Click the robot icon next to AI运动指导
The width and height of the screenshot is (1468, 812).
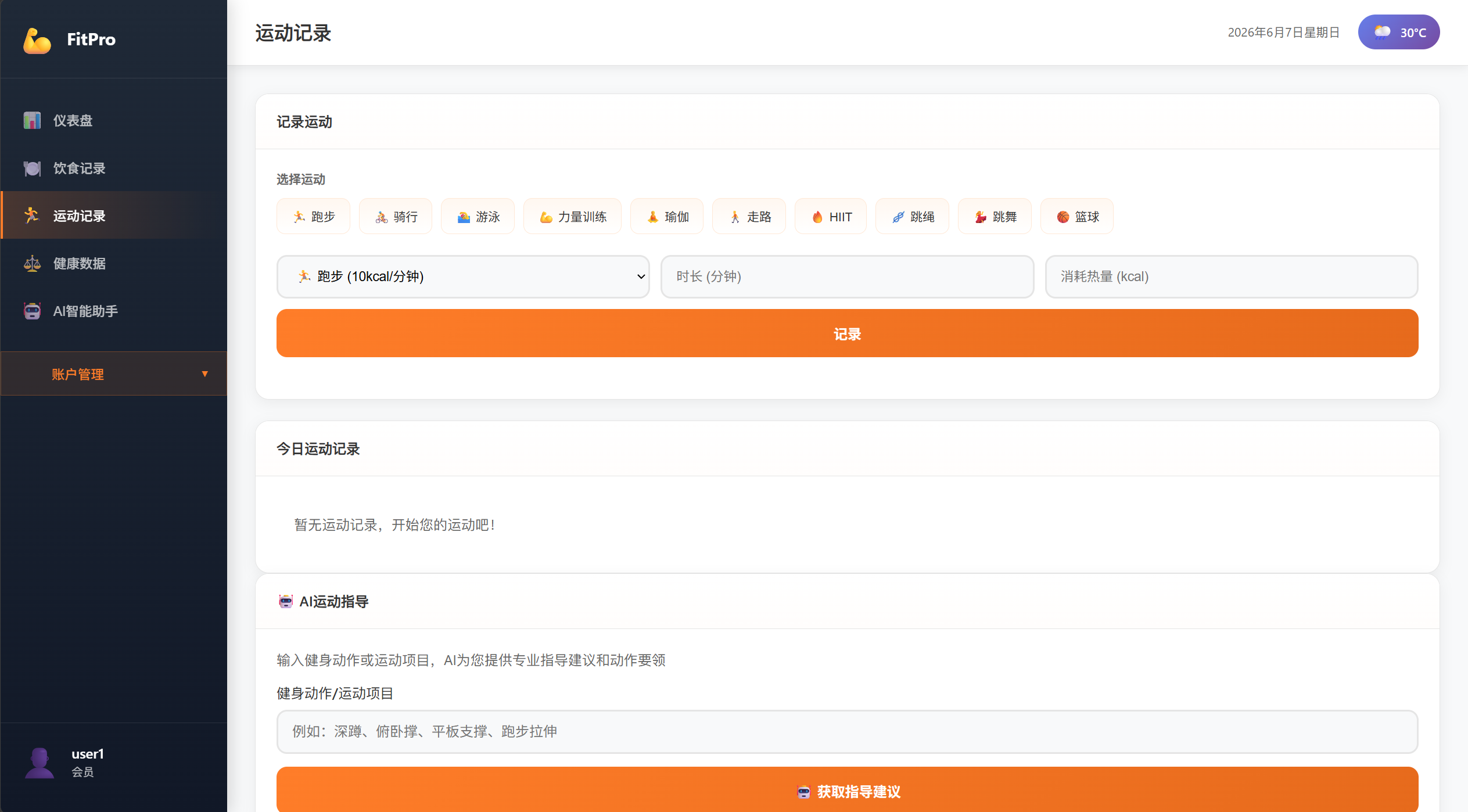tap(285, 601)
